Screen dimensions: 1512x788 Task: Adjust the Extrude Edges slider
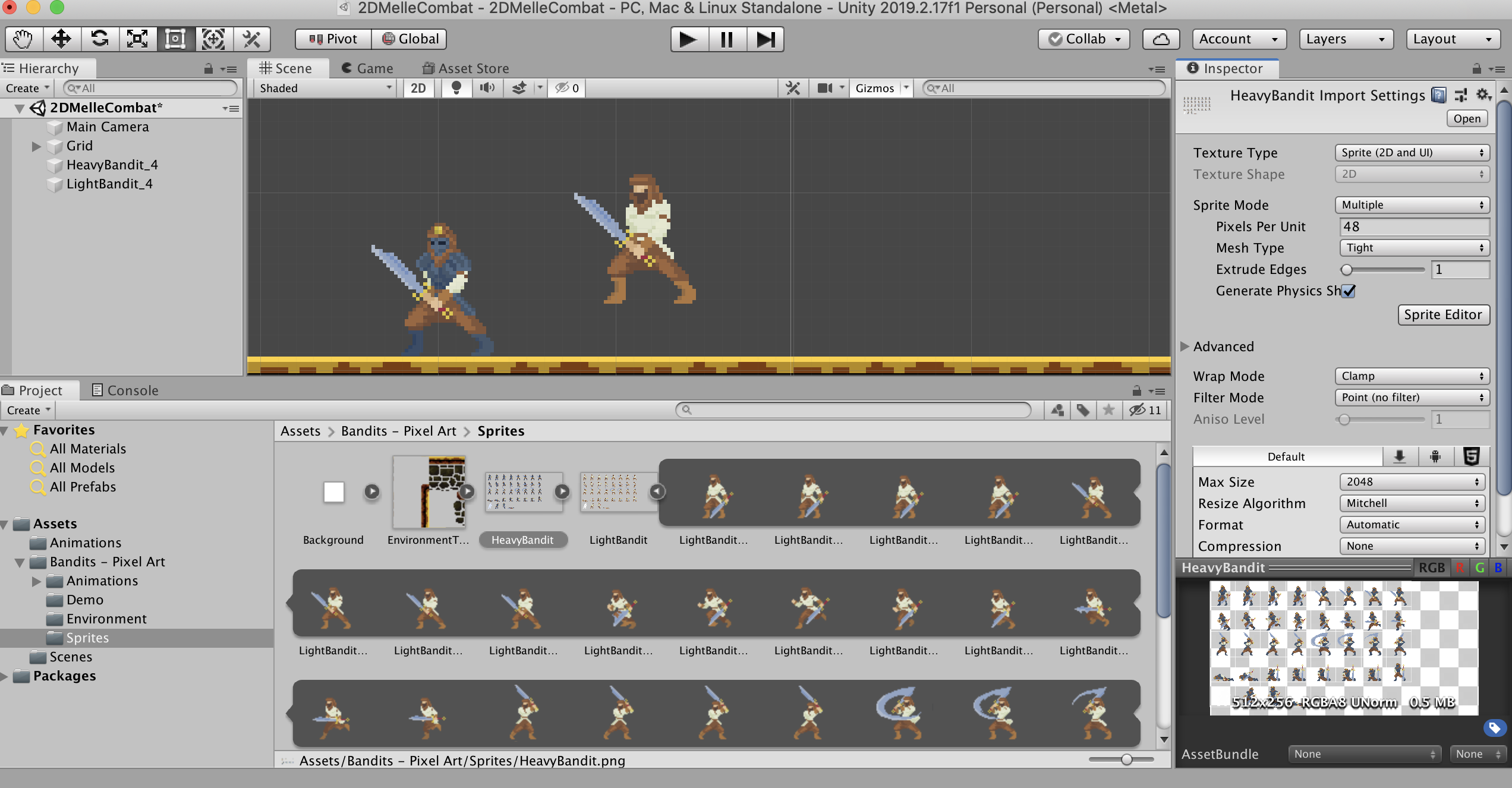tap(1382, 269)
